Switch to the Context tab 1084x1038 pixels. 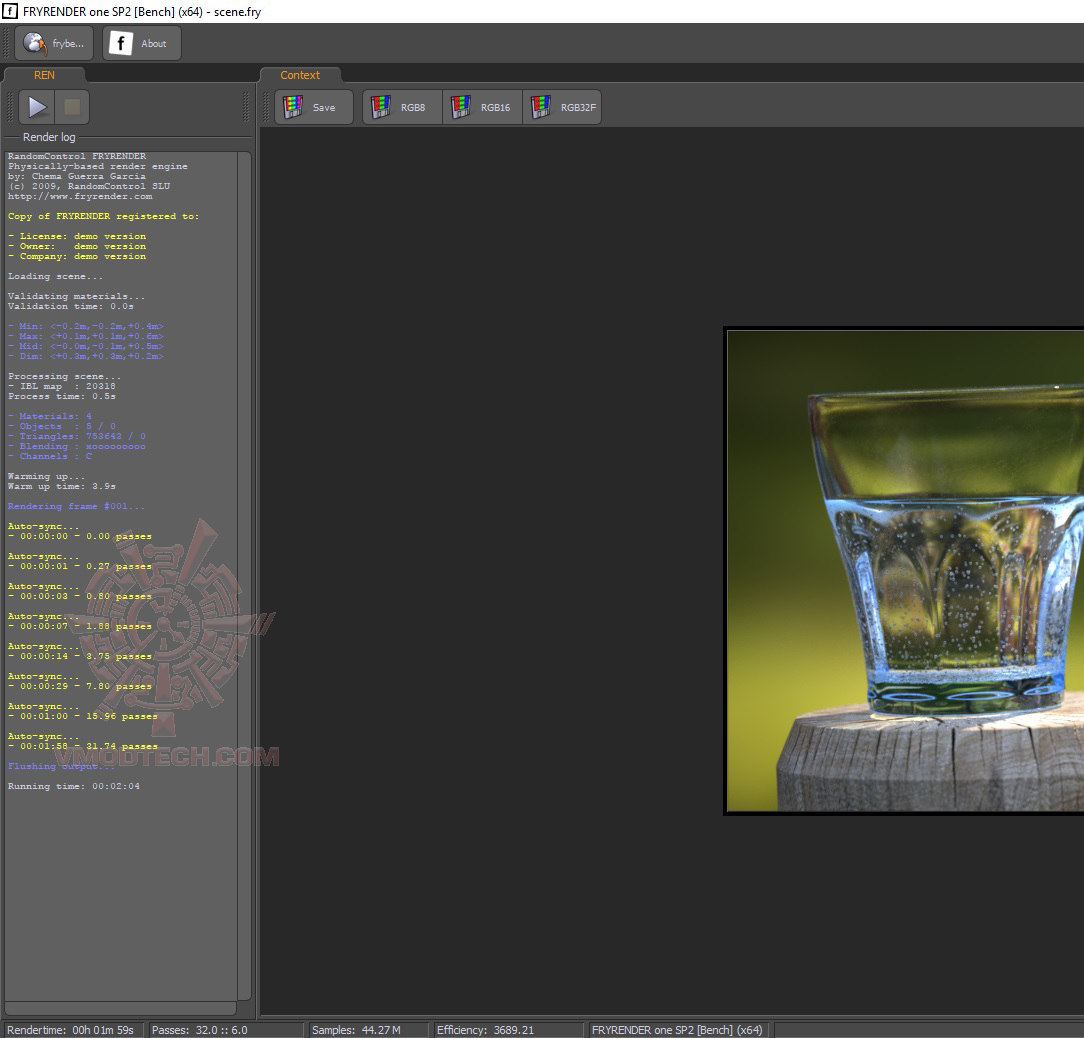click(x=300, y=75)
